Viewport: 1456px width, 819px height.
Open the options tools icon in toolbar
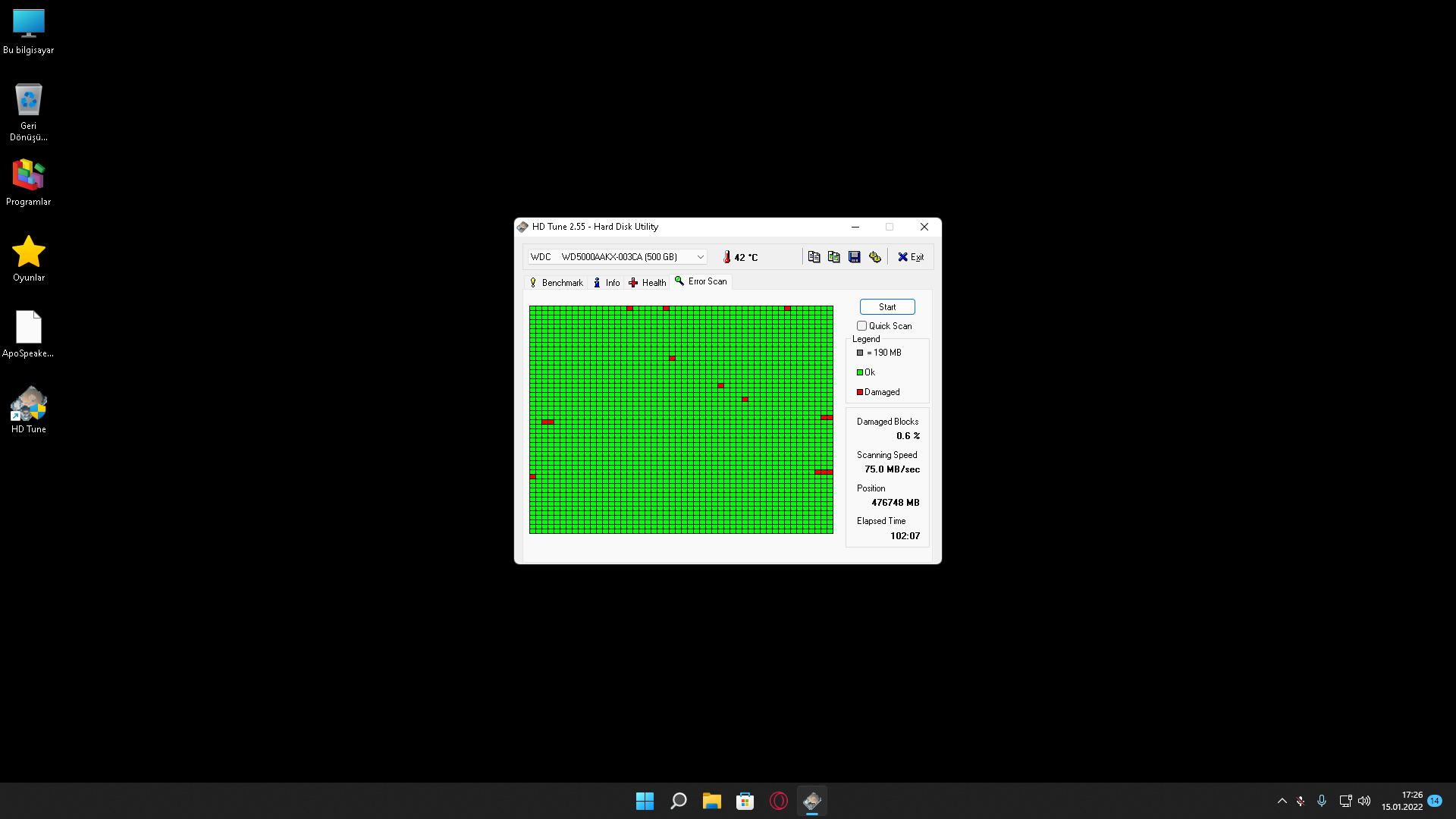[x=875, y=257]
